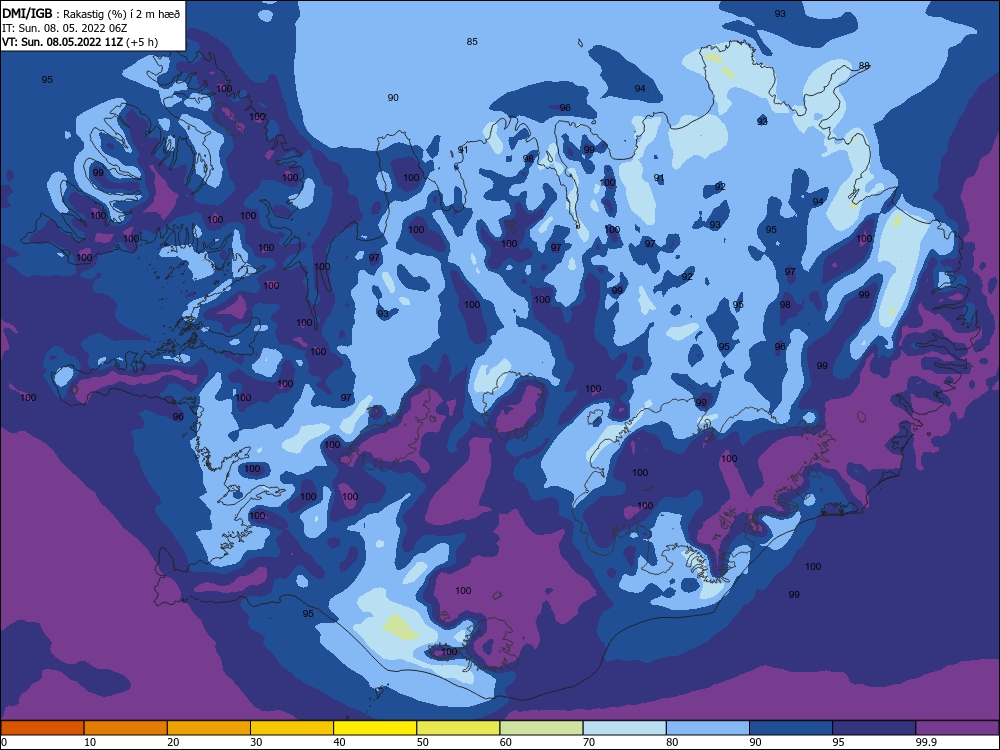Click the title text 'DMI/IGB : Rakastig (%) í 2 m hæð'
Screen dimensions: 1000x750
[91, 13]
